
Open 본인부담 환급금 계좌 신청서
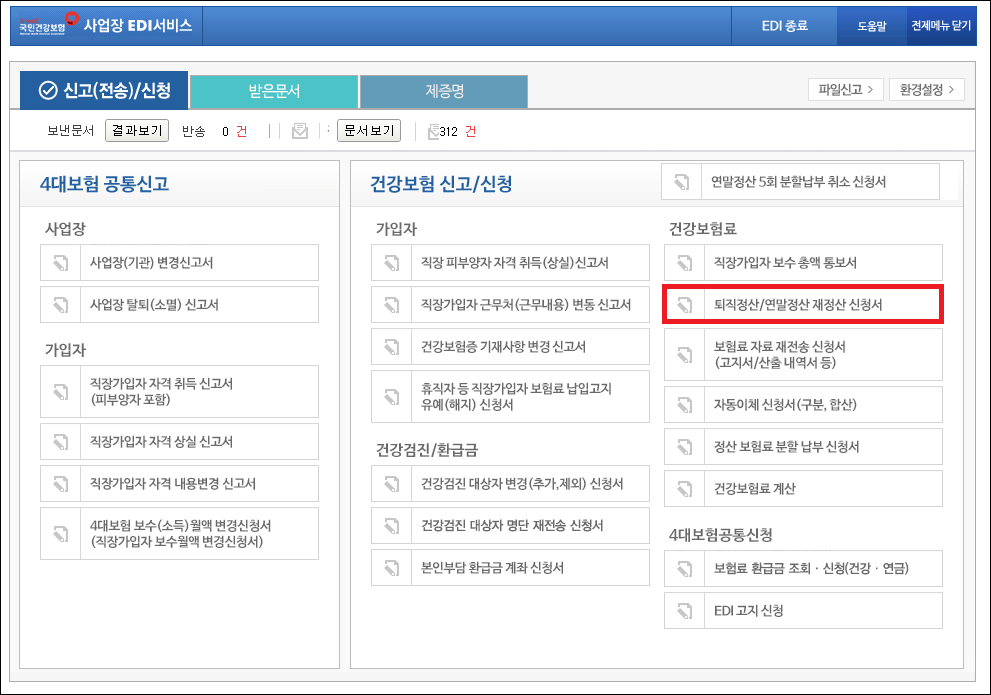[x=511, y=568]
